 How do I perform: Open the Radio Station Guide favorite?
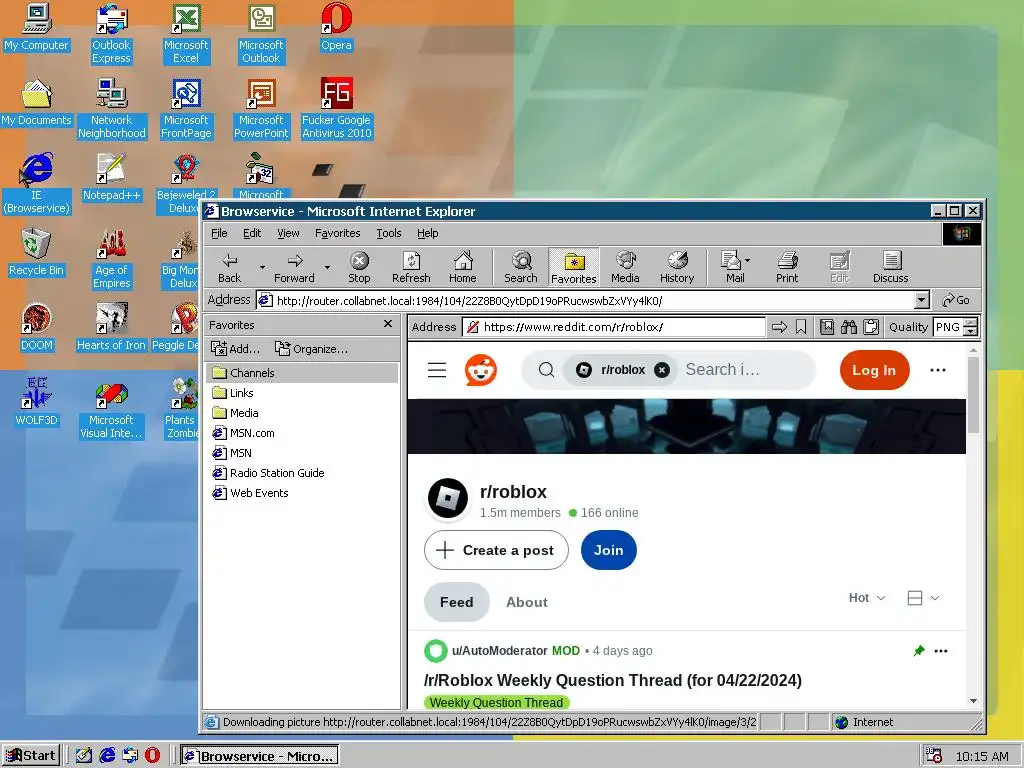click(268, 473)
